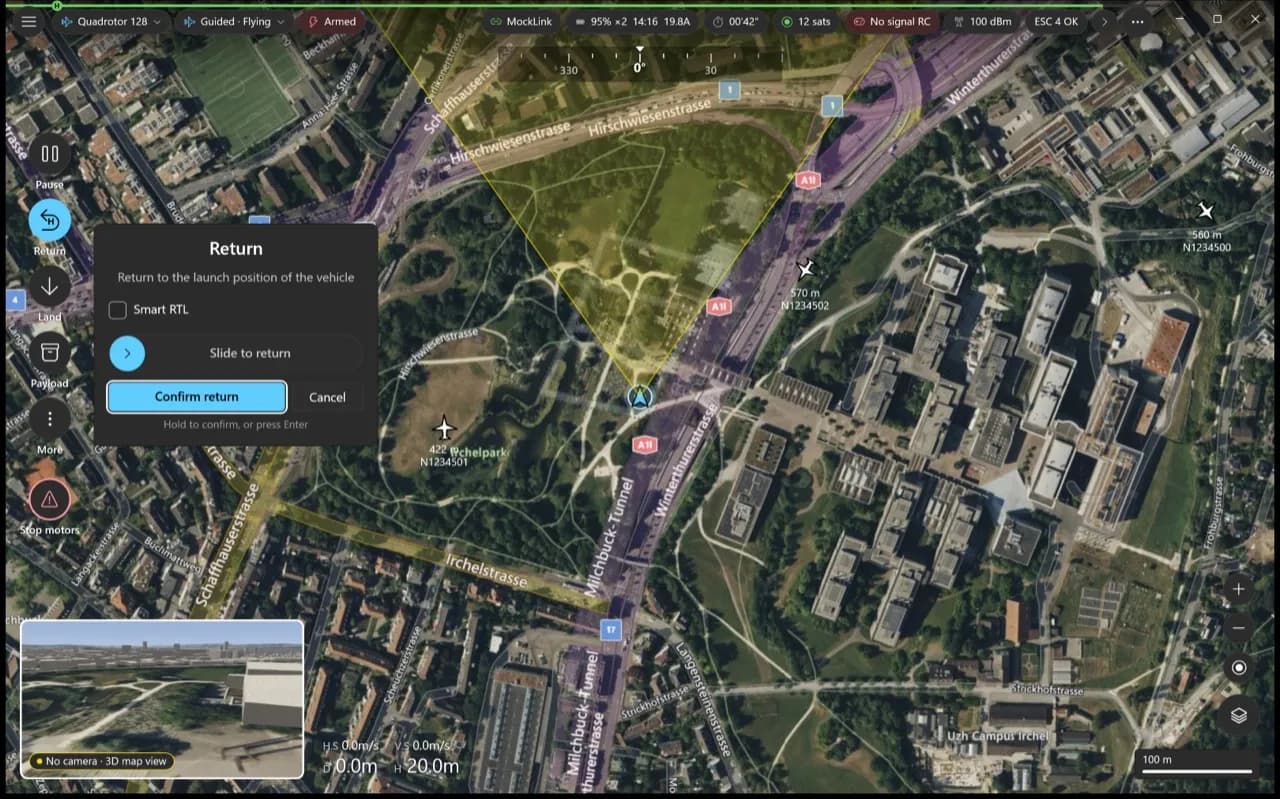Open the Payload action
The image size is (1280, 799).
pyautogui.click(x=49, y=352)
